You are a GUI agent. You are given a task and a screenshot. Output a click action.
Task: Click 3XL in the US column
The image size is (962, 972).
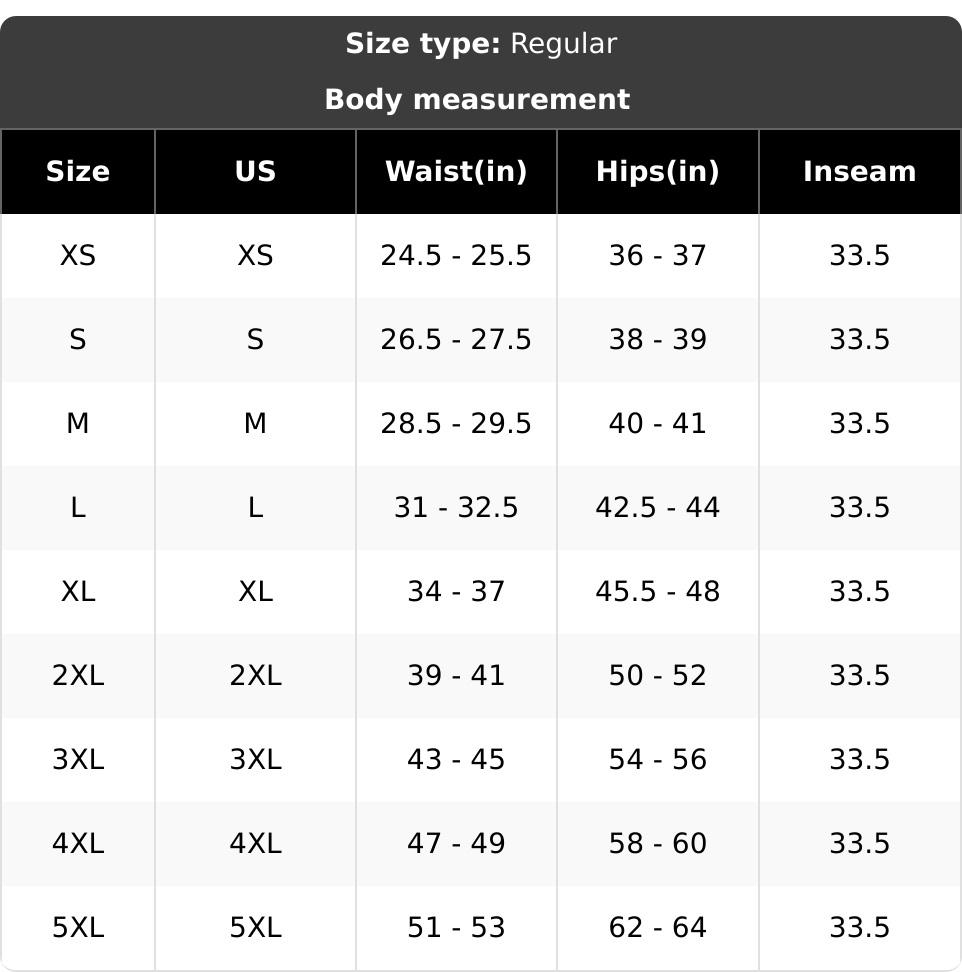255,760
